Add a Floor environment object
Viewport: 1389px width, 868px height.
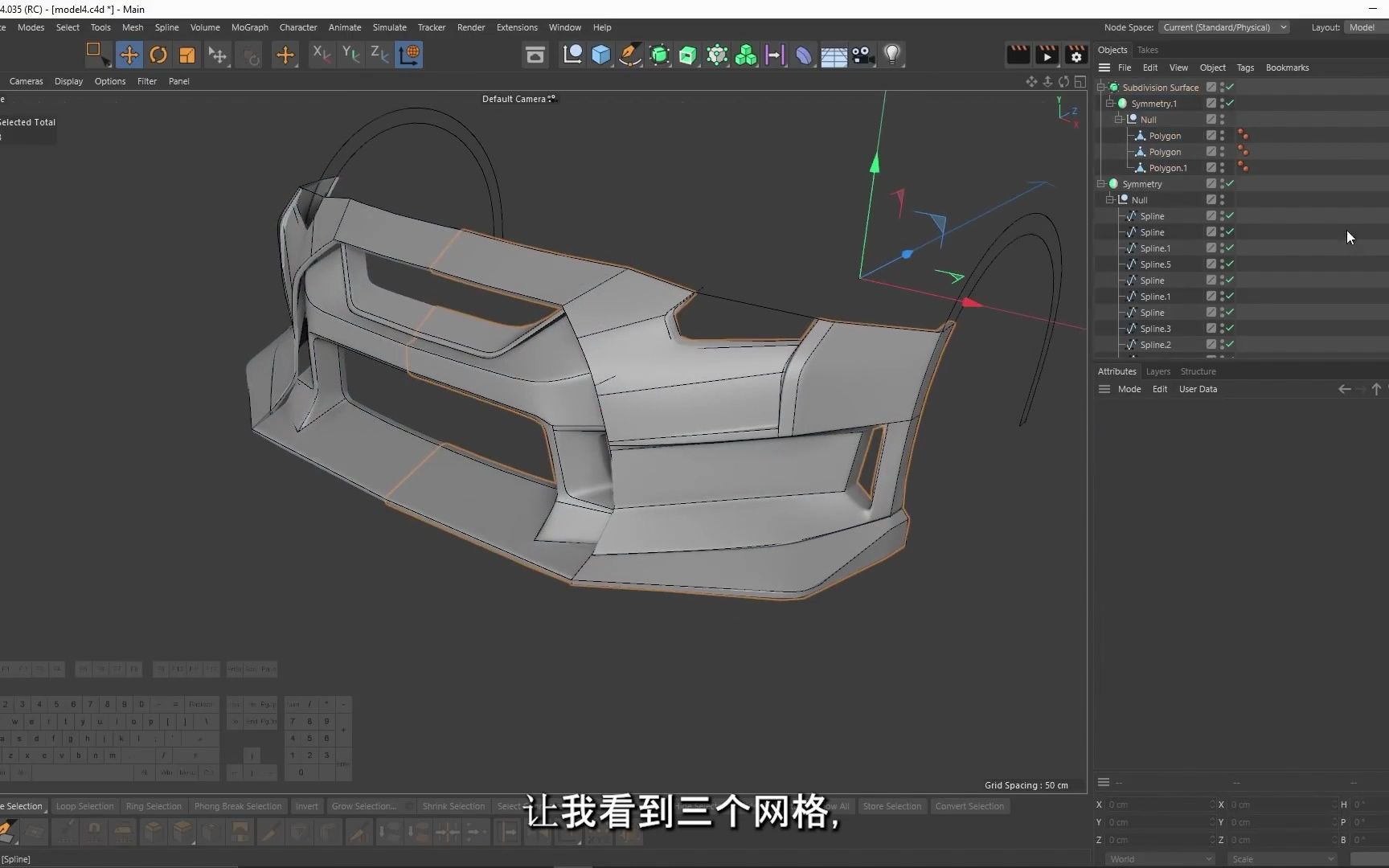tap(834, 55)
